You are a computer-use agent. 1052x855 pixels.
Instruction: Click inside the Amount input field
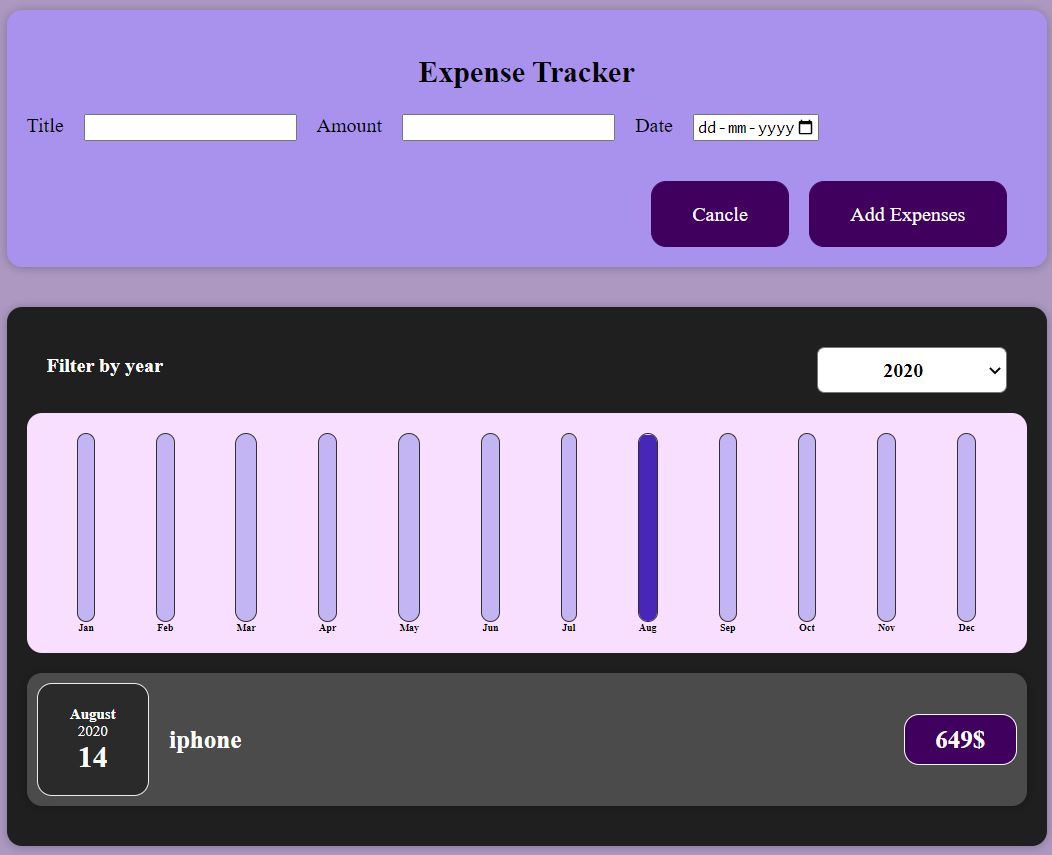(x=508, y=127)
